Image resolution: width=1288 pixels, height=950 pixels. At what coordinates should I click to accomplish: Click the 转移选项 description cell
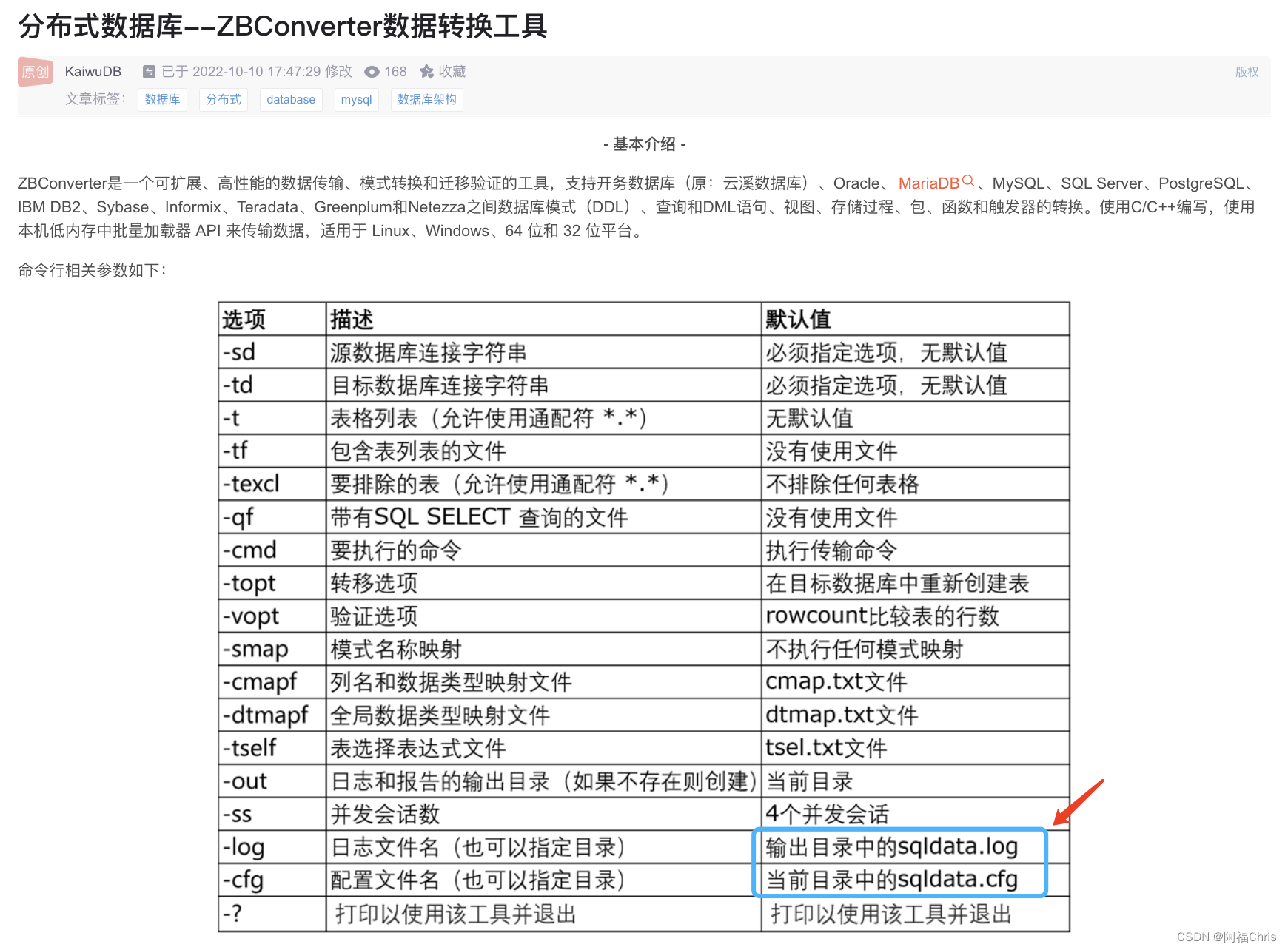pos(544,583)
